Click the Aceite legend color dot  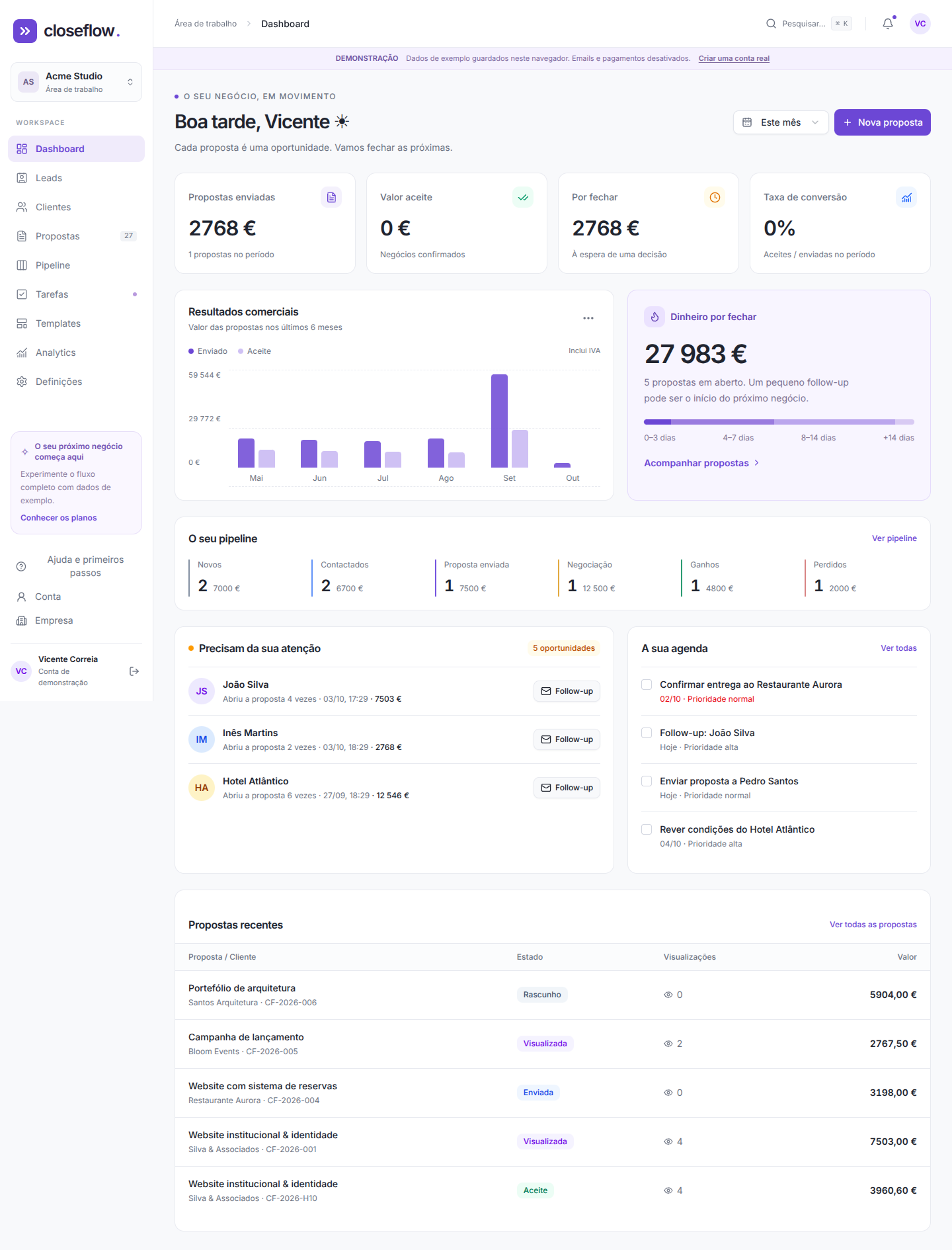click(241, 351)
